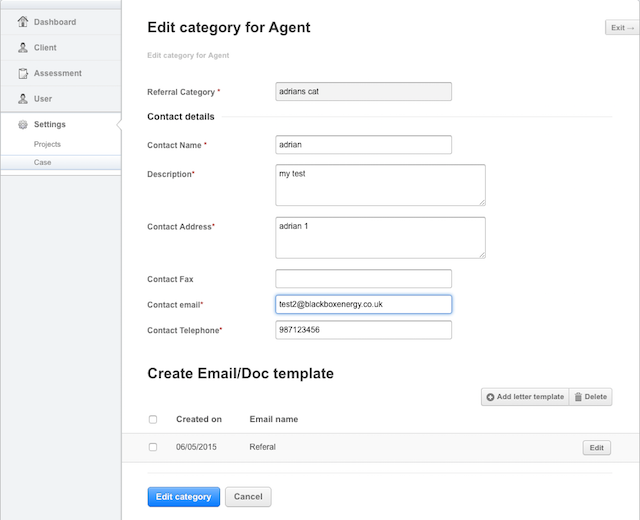Click into the Contact email field
Screen dimensions: 640x520
point(364,304)
